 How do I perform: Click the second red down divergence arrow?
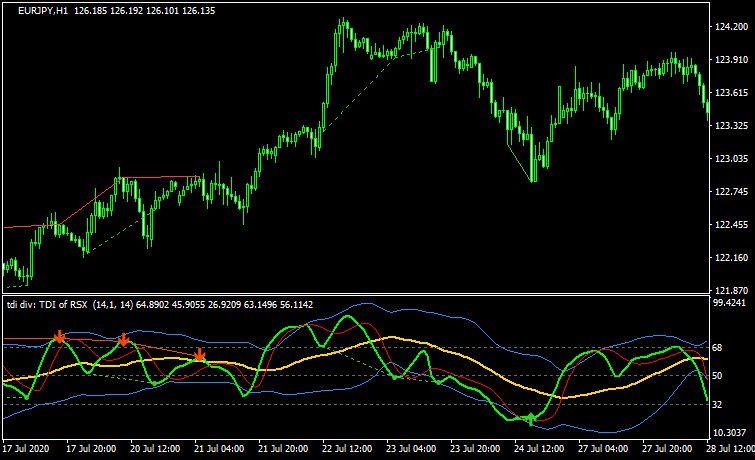coord(124,341)
